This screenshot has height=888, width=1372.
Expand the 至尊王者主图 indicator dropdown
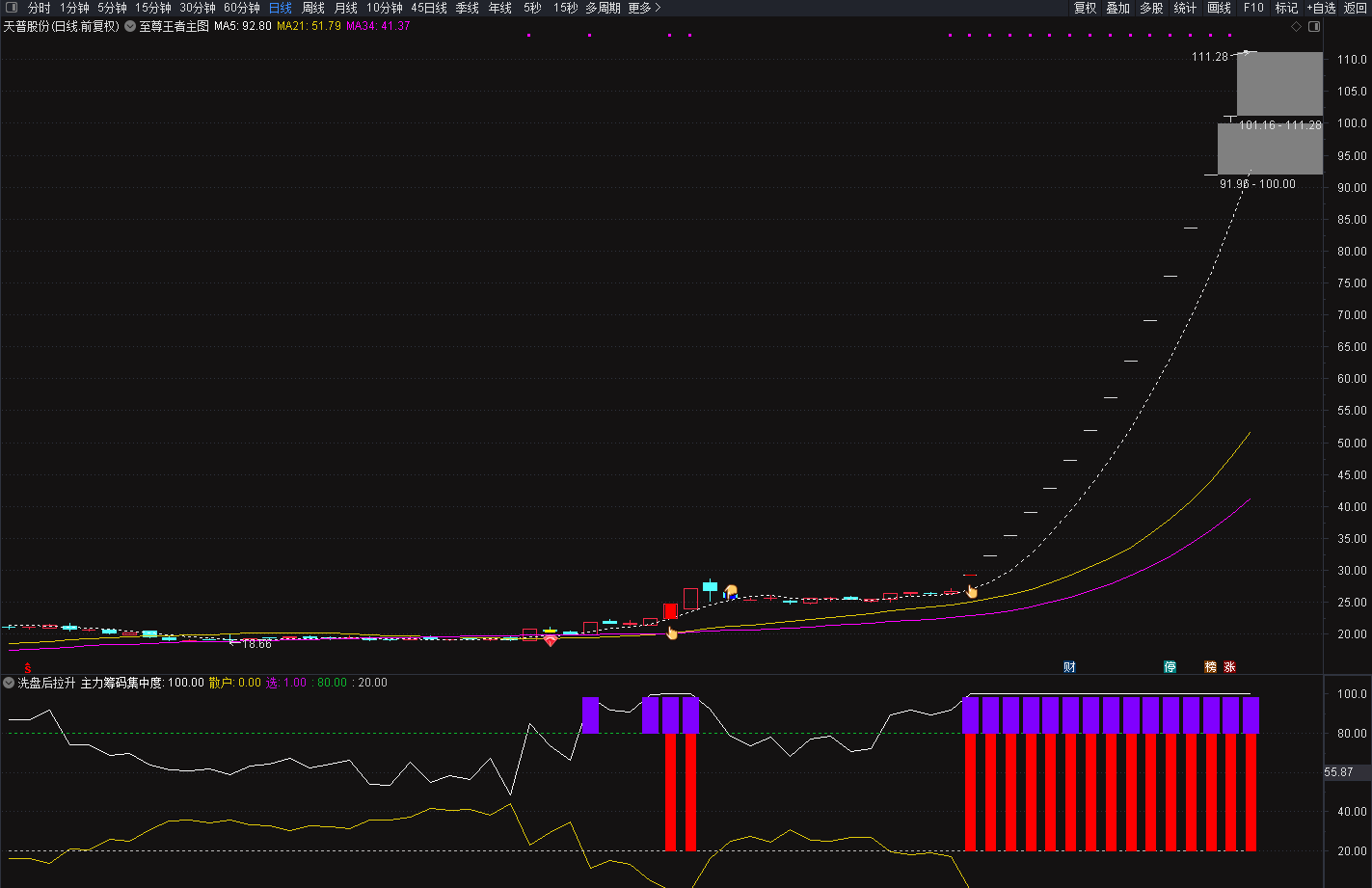pos(130,26)
